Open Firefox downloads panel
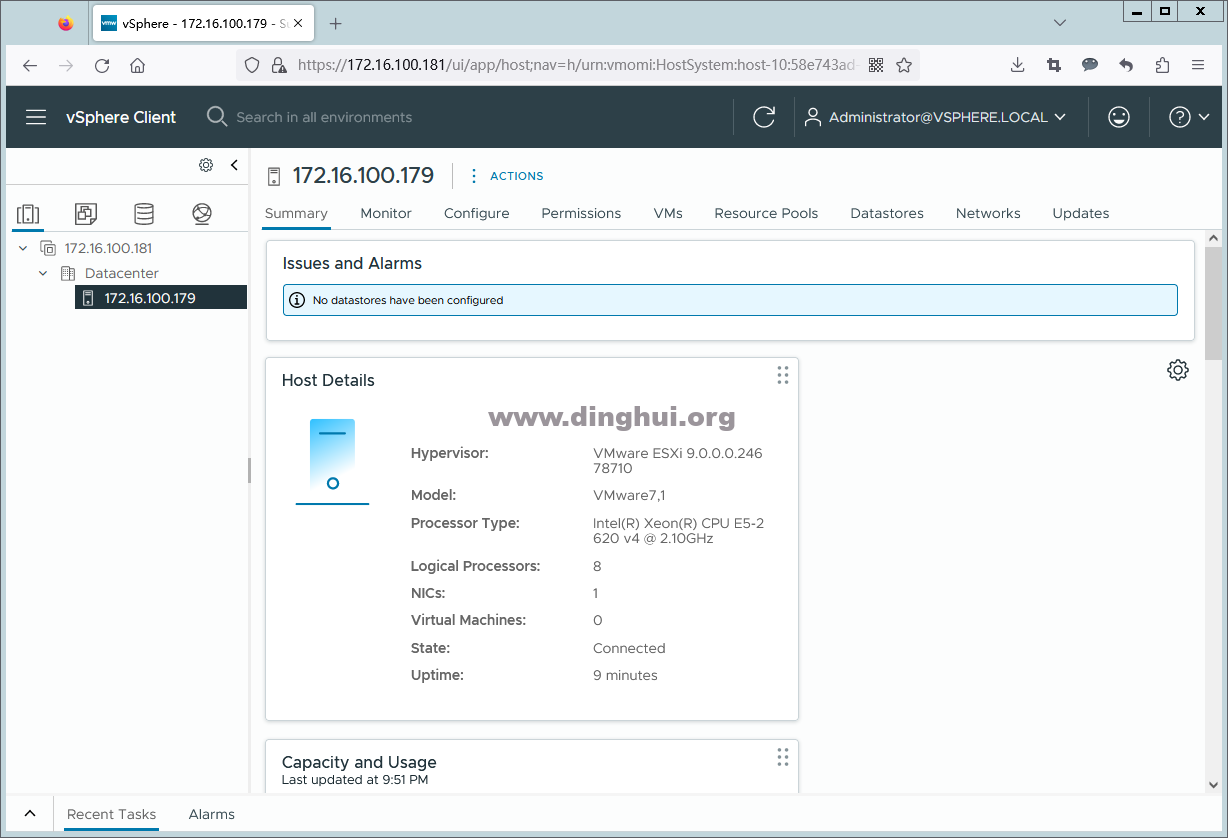This screenshot has width=1228, height=838. point(1018,65)
